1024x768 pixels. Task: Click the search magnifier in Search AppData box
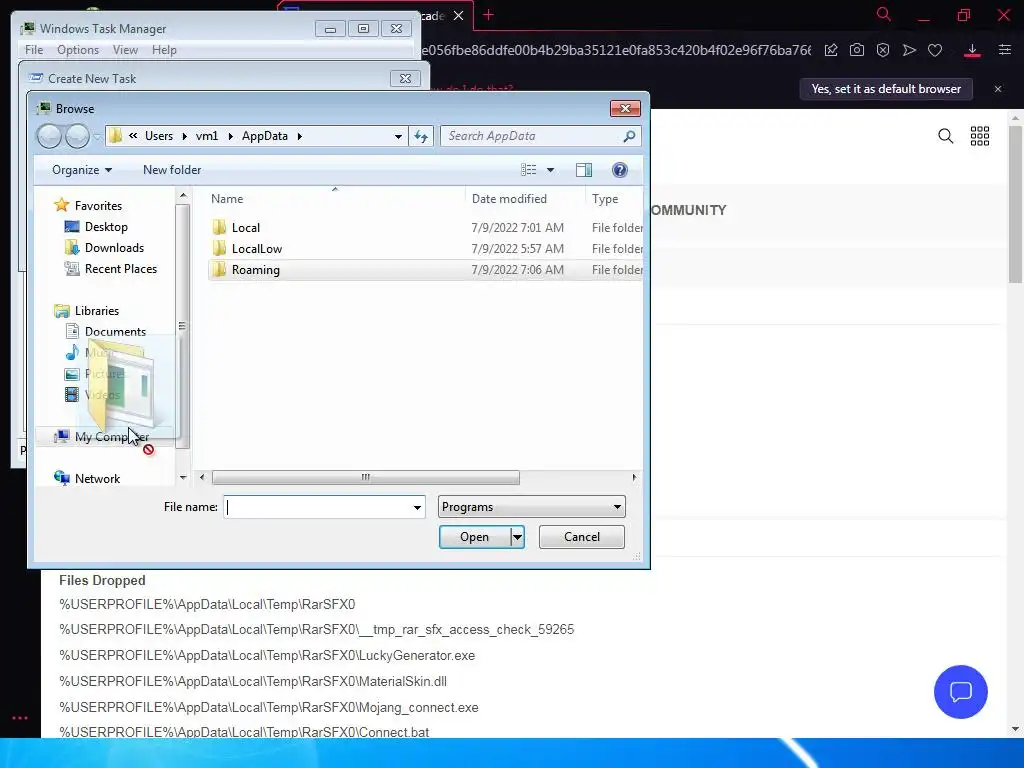629,136
